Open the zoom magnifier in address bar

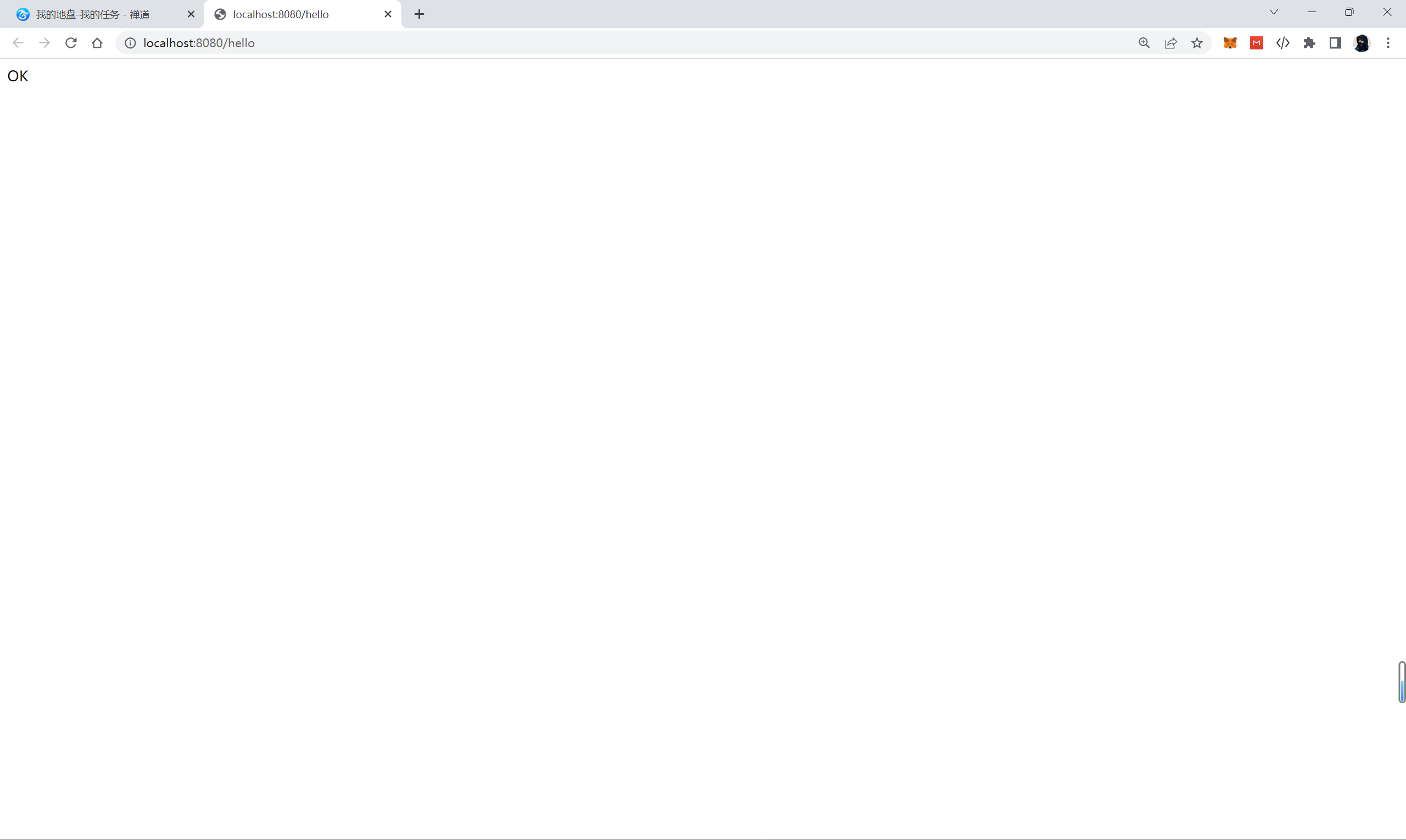pos(1144,43)
